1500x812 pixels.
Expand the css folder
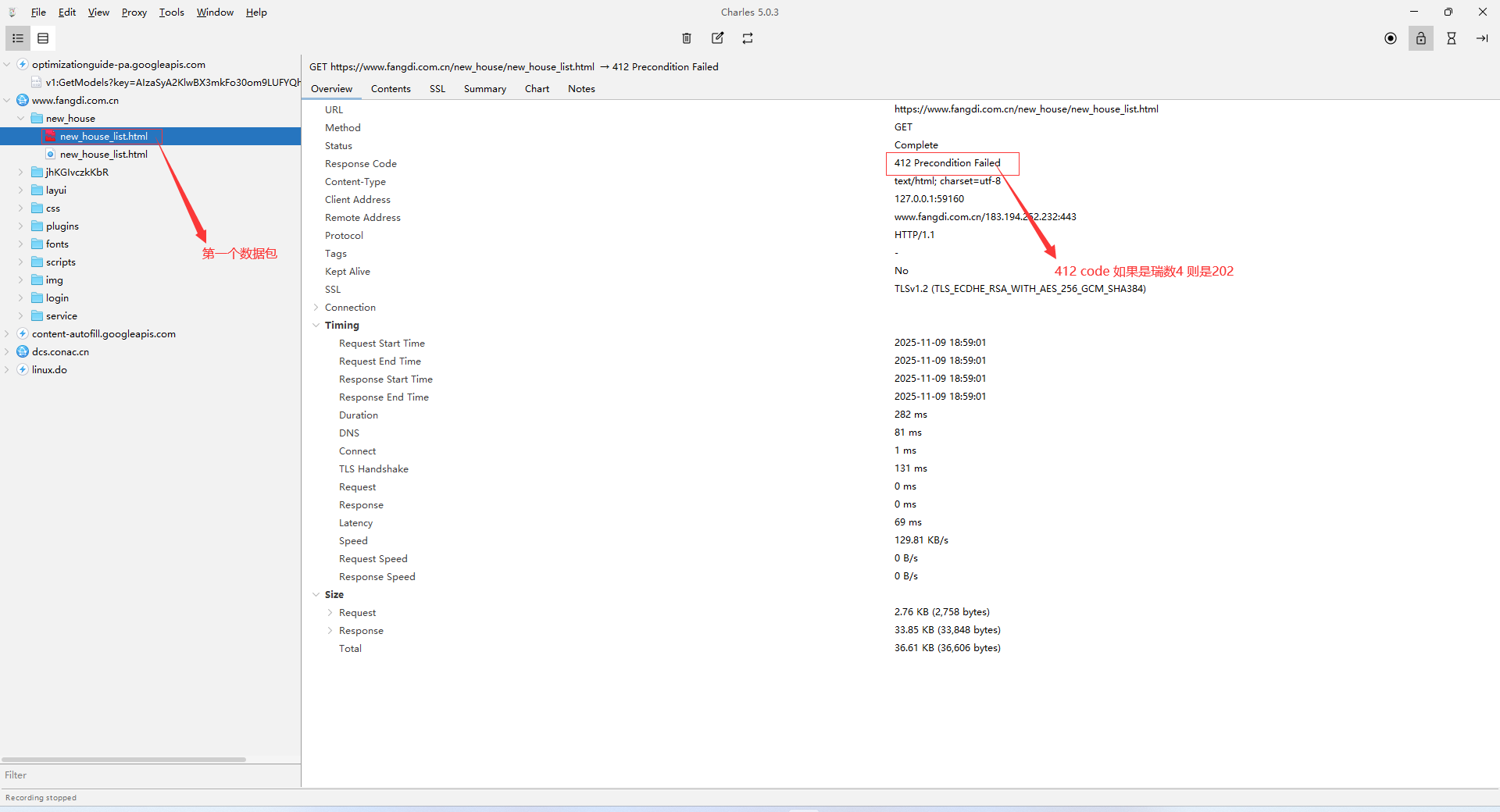pos(21,208)
